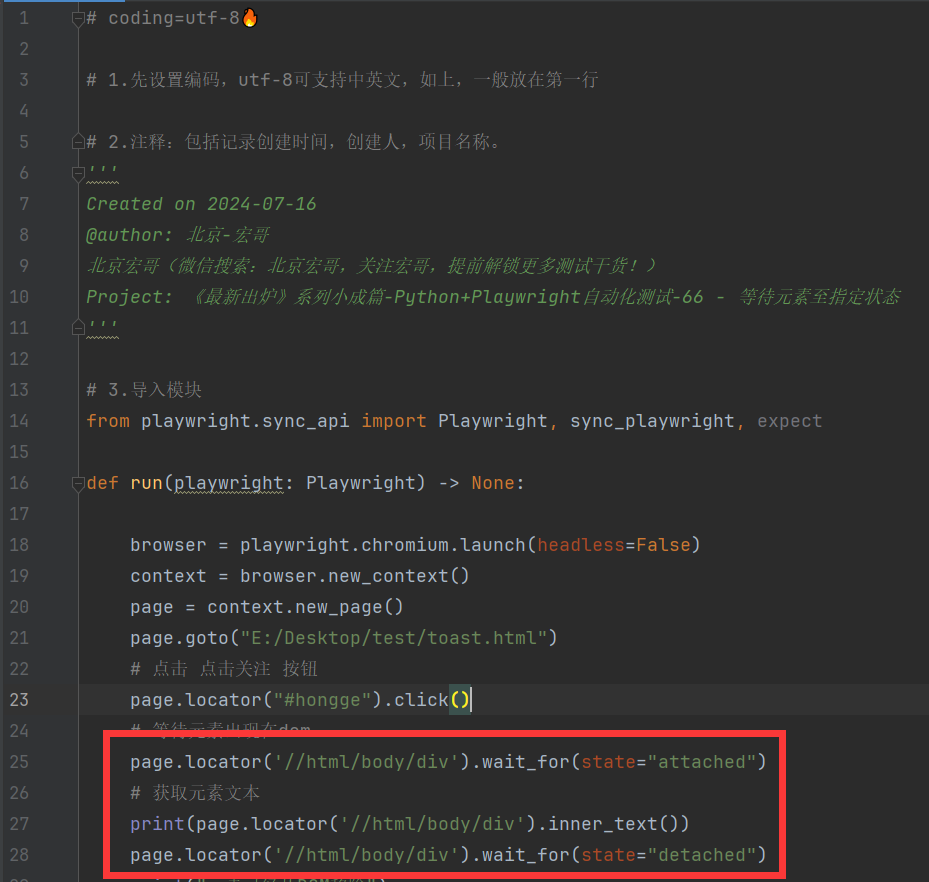Click the 'from' keyword on line 14
The height and width of the screenshot is (882, 929).
pos(108,421)
